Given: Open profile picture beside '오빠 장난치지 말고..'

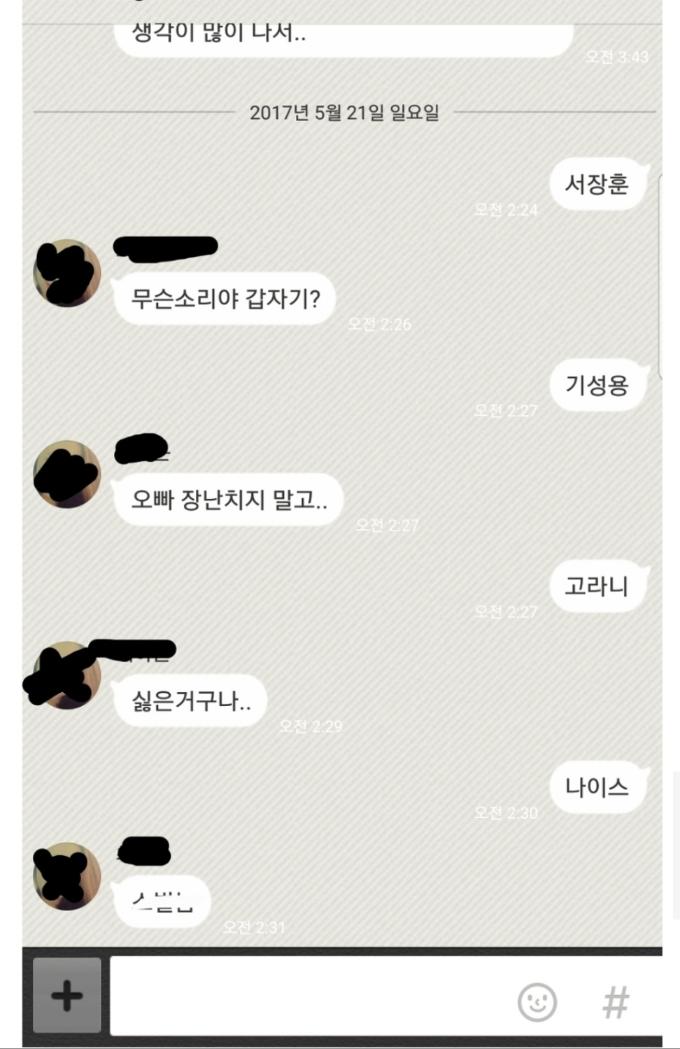Looking at the screenshot, I should pyautogui.click(x=67, y=474).
